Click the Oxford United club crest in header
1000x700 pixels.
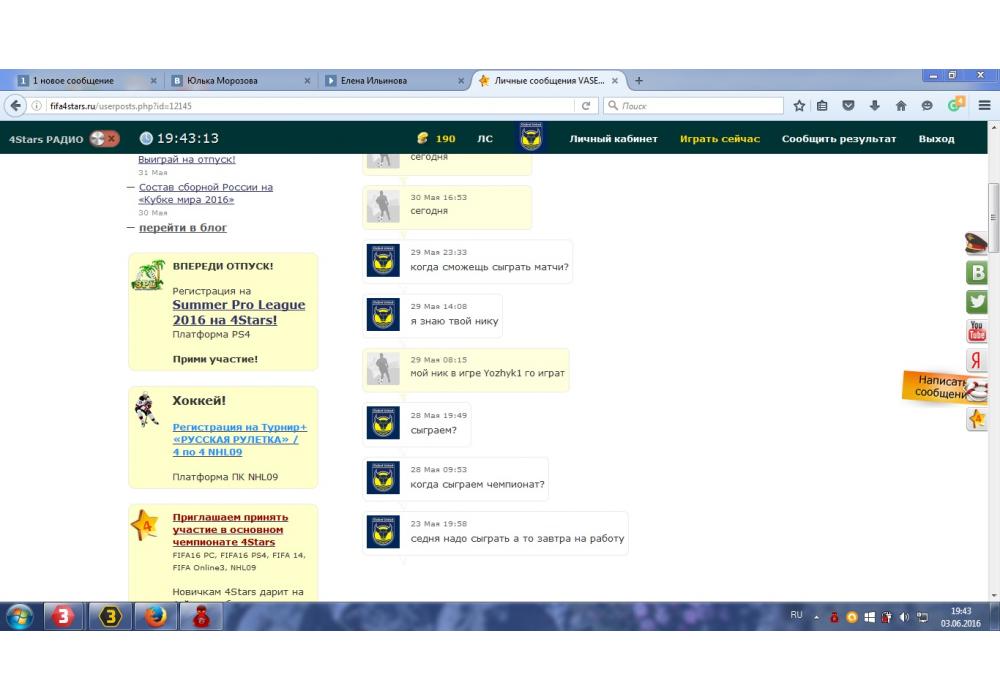click(532, 138)
